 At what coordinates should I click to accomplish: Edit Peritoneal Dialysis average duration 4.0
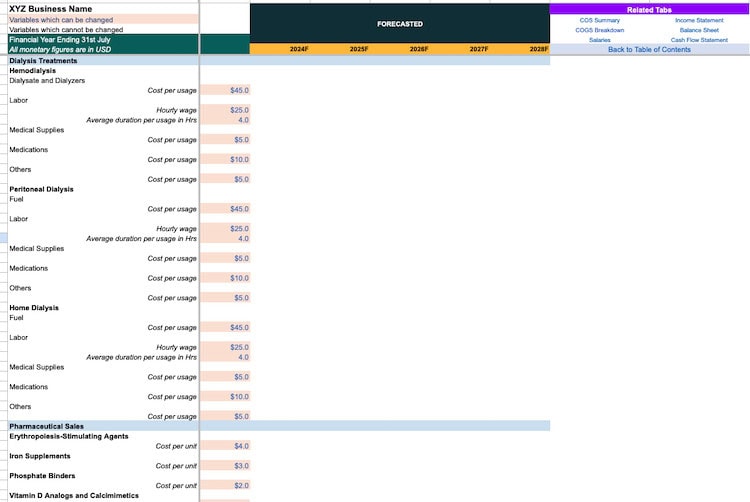coord(225,239)
